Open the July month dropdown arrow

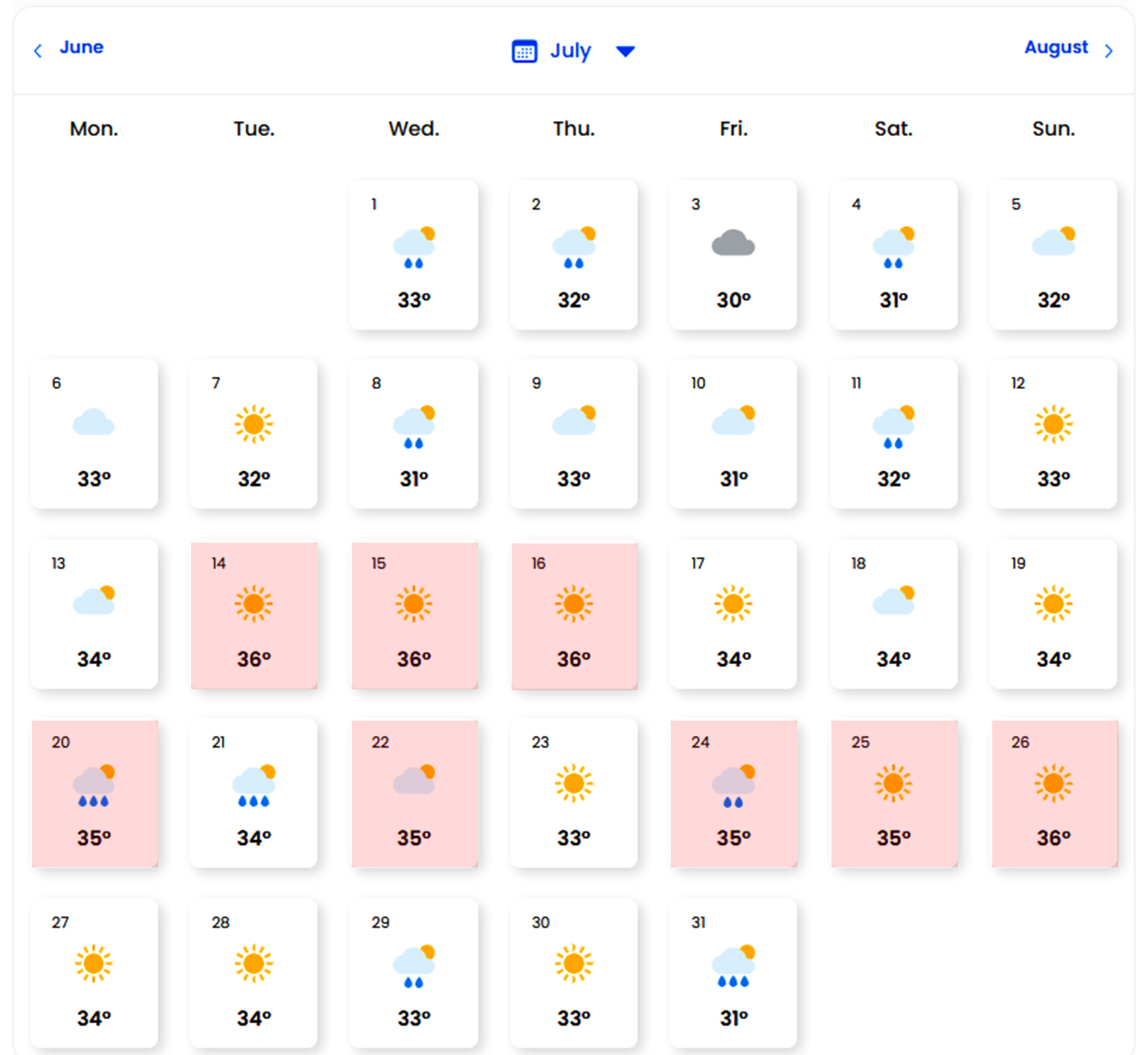625,52
